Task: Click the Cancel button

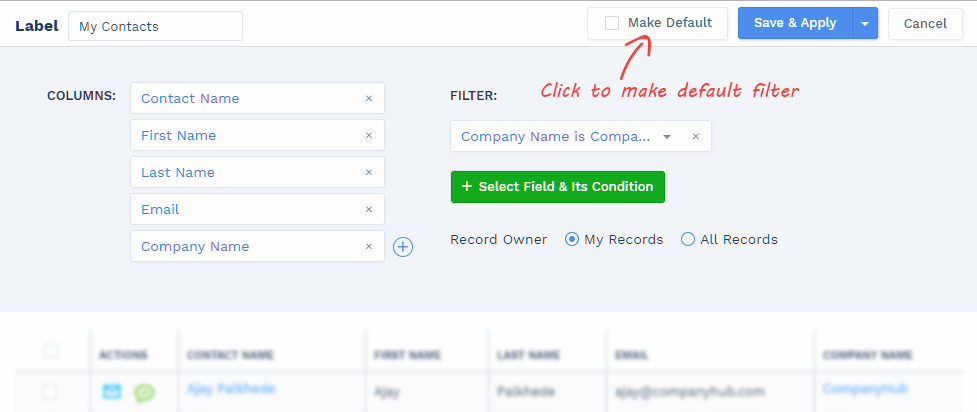Action: (925, 24)
